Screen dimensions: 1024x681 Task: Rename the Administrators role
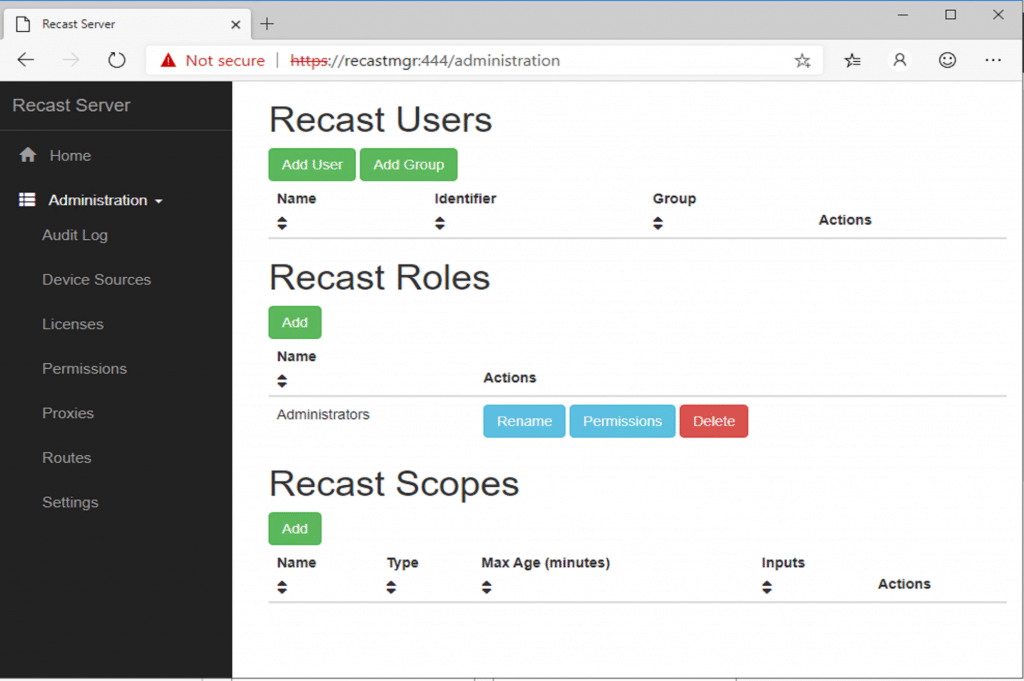(x=524, y=421)
